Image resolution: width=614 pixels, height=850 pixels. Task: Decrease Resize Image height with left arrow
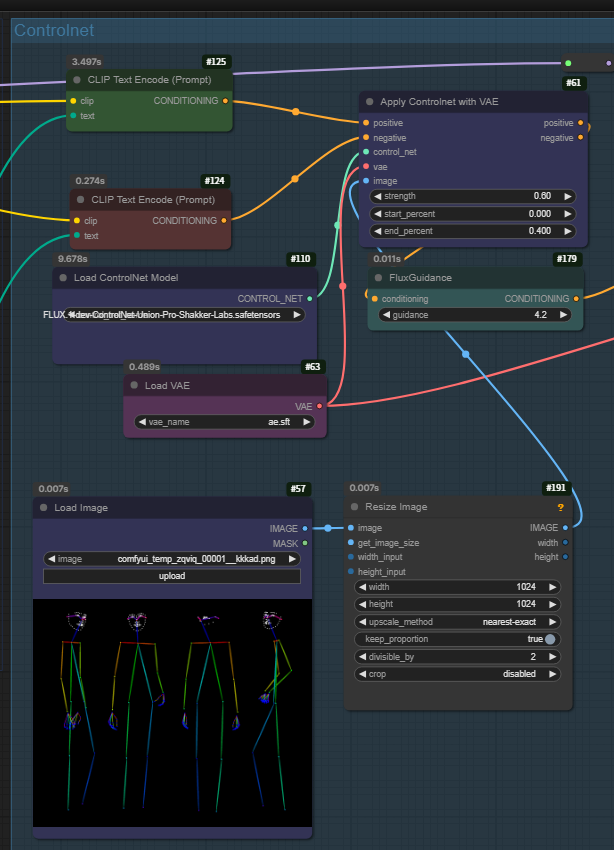pos(363,604)
